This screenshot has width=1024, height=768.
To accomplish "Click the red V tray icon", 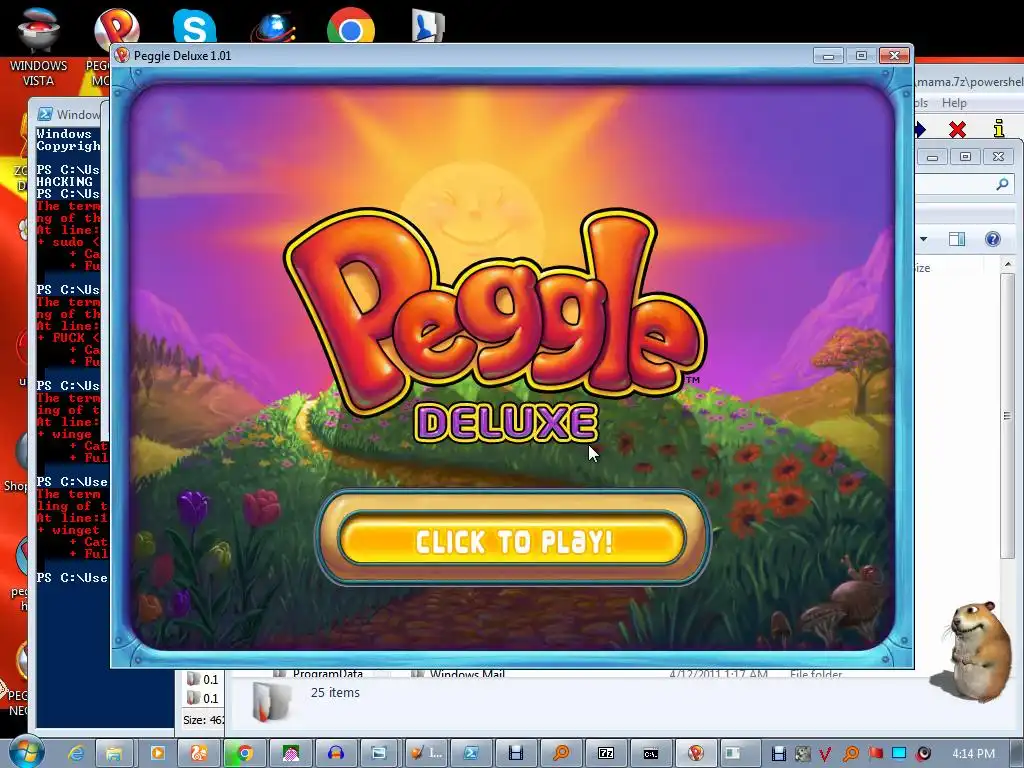I will point(825,754).
